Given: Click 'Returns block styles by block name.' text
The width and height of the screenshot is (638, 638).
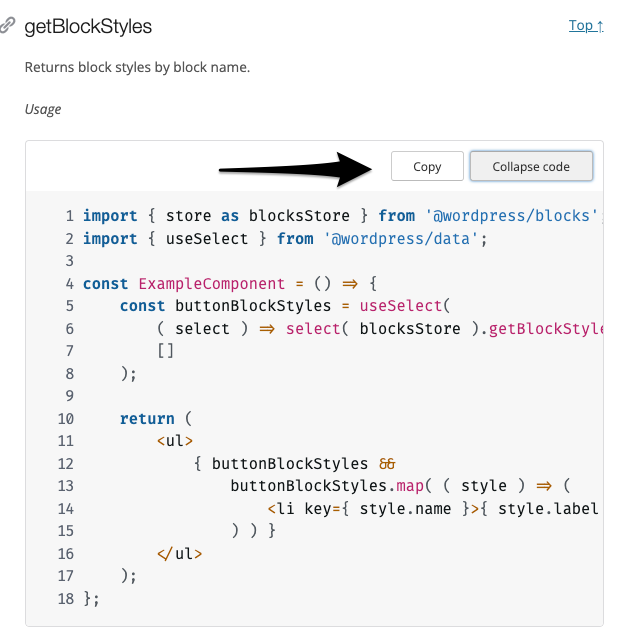Looking at the screenshot, I should 137,67.
